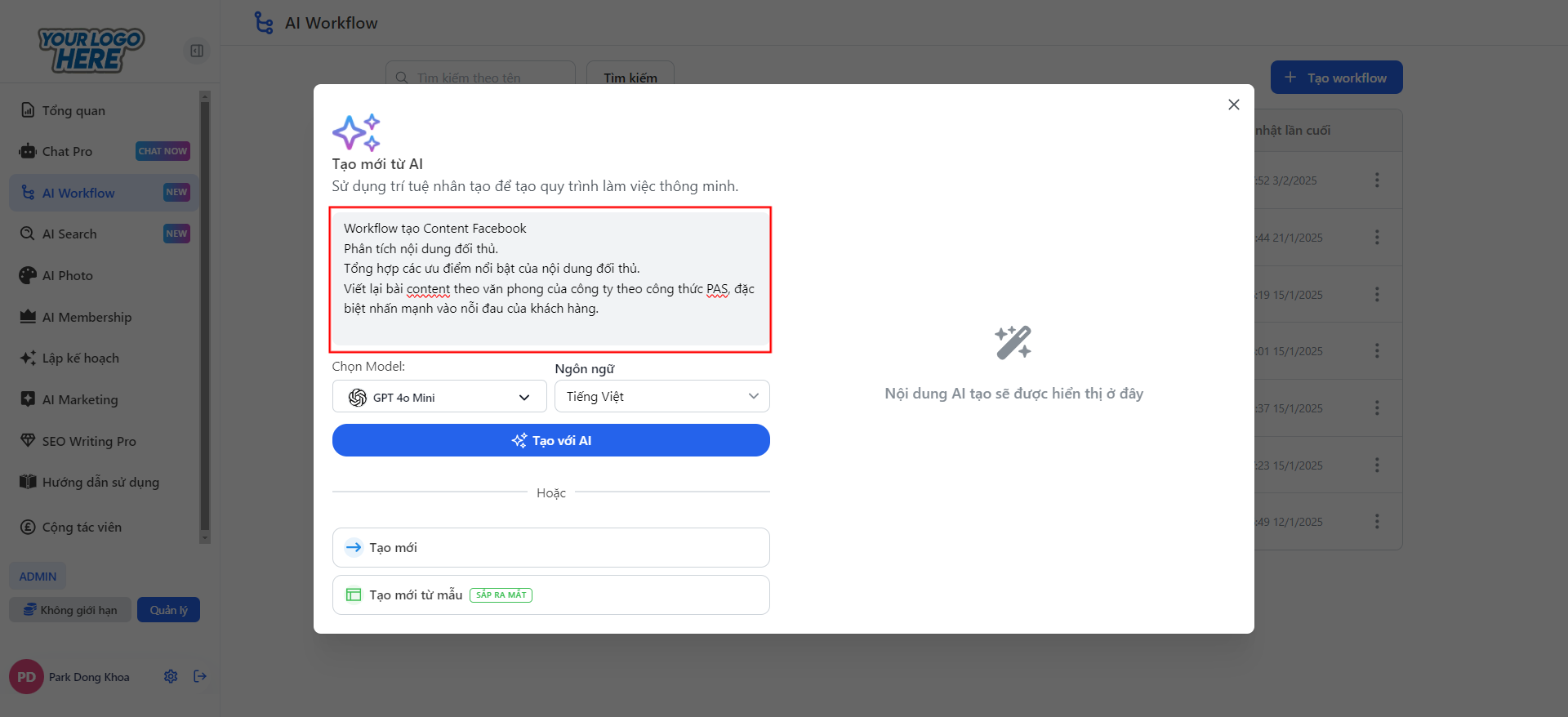
Task: Close the AI creation dialog
Action: [x=1233, y=105]
